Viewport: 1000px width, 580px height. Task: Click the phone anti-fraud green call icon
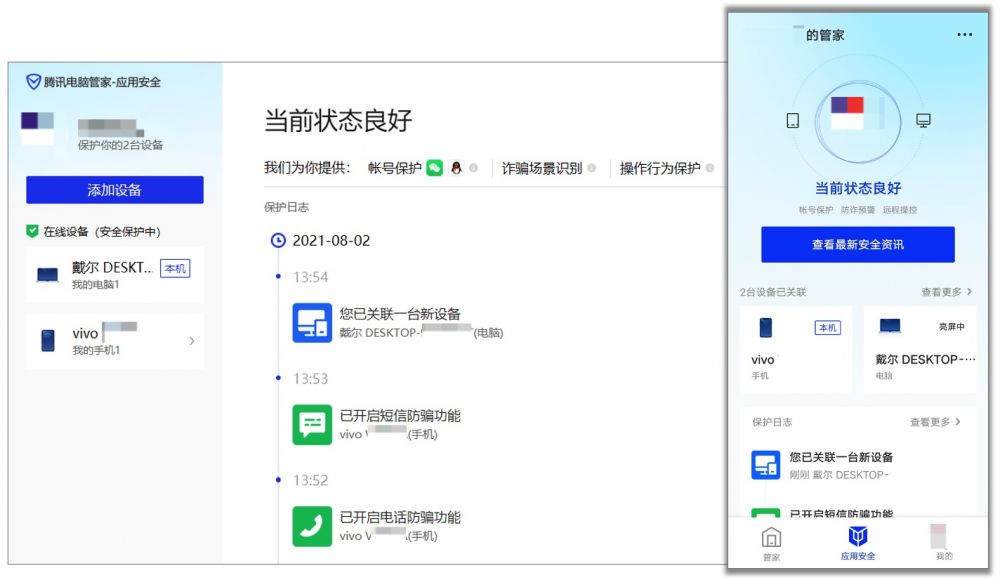tap(312, 526)
